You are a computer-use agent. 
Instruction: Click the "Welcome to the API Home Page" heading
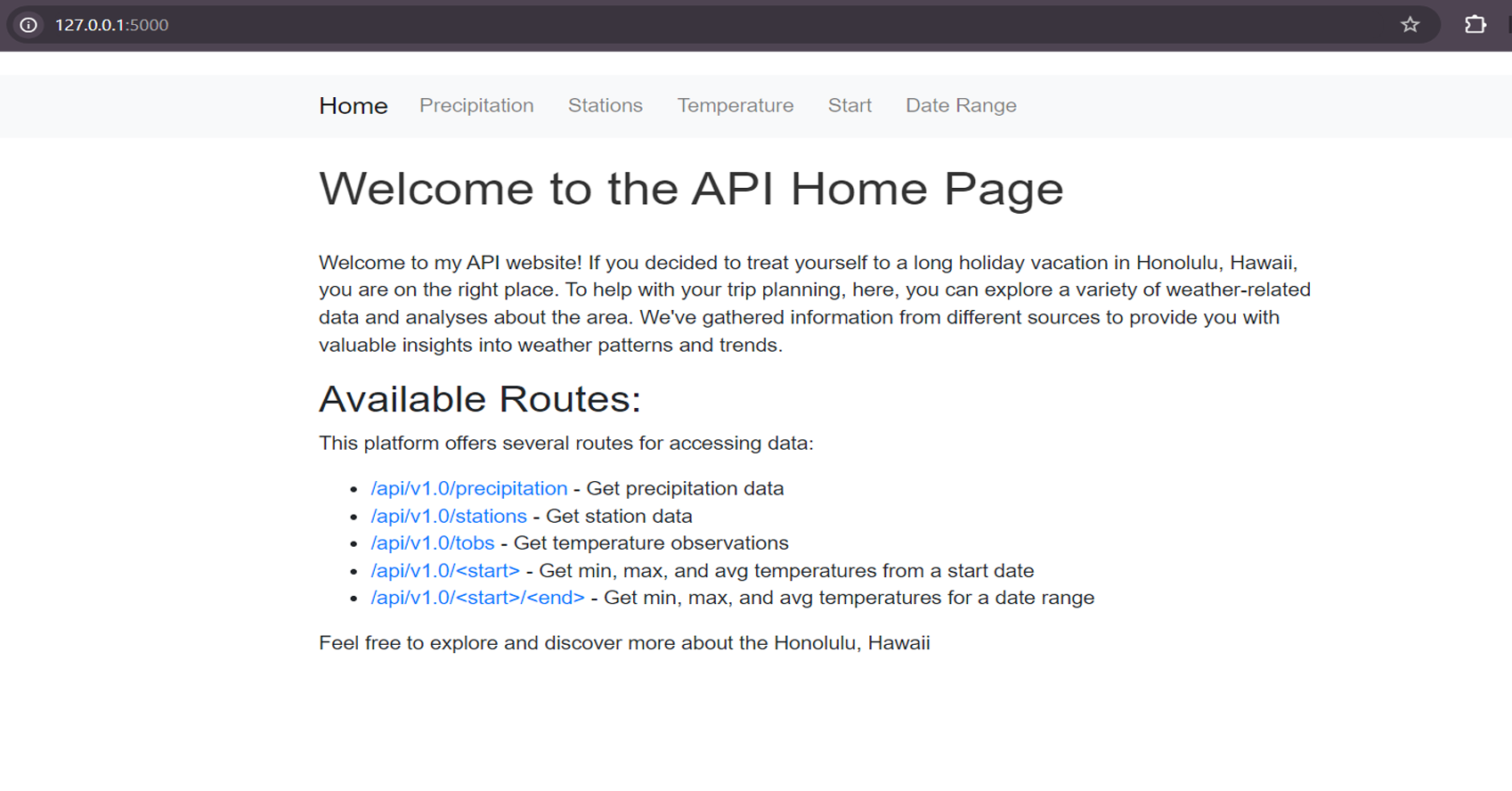click(691, 189)
